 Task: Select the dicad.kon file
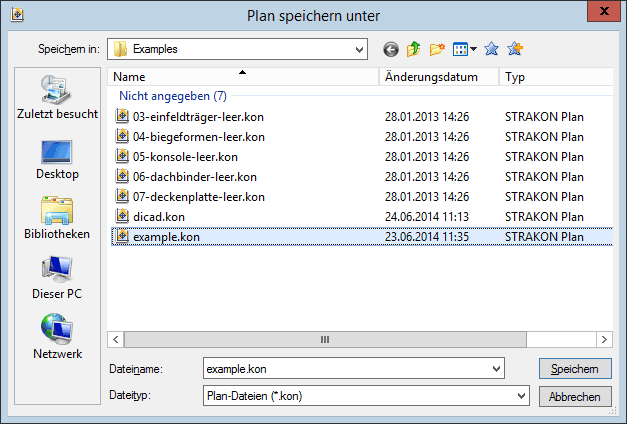point(158,216)
